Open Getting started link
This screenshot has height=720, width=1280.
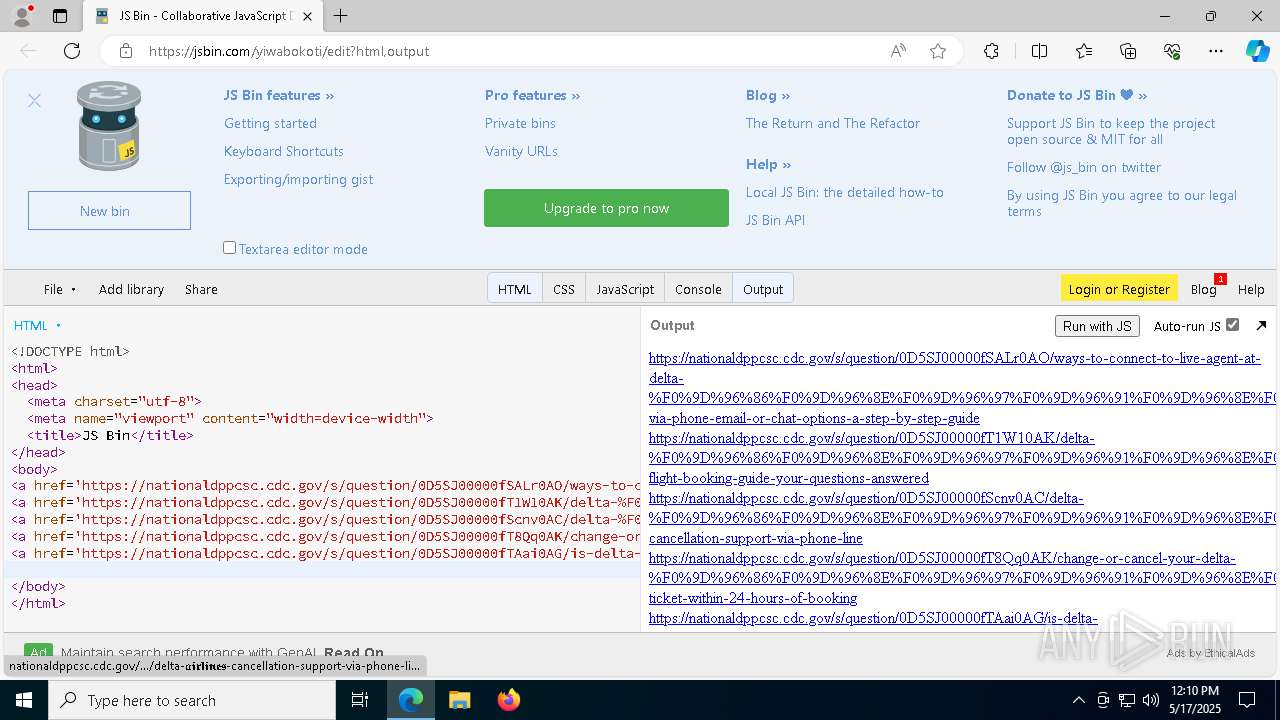click(270, 123)
